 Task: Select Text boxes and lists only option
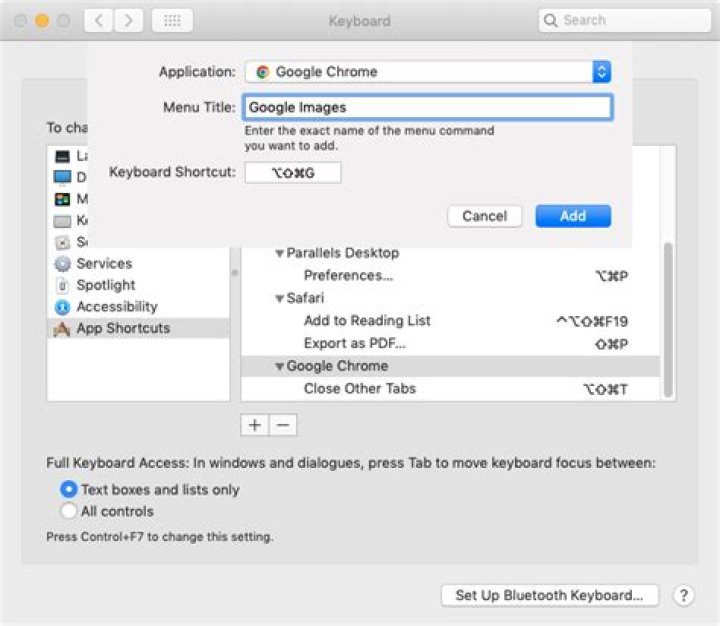point(68,490)
